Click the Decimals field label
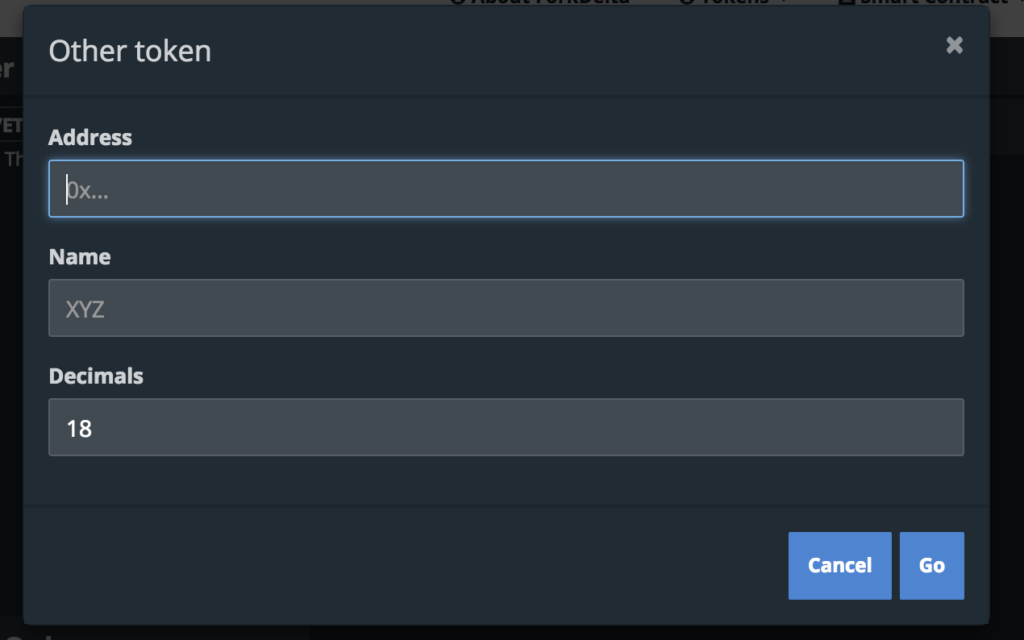Viewport: 1024px width, 640px height. pyautogui.click(x=96, y=376)
